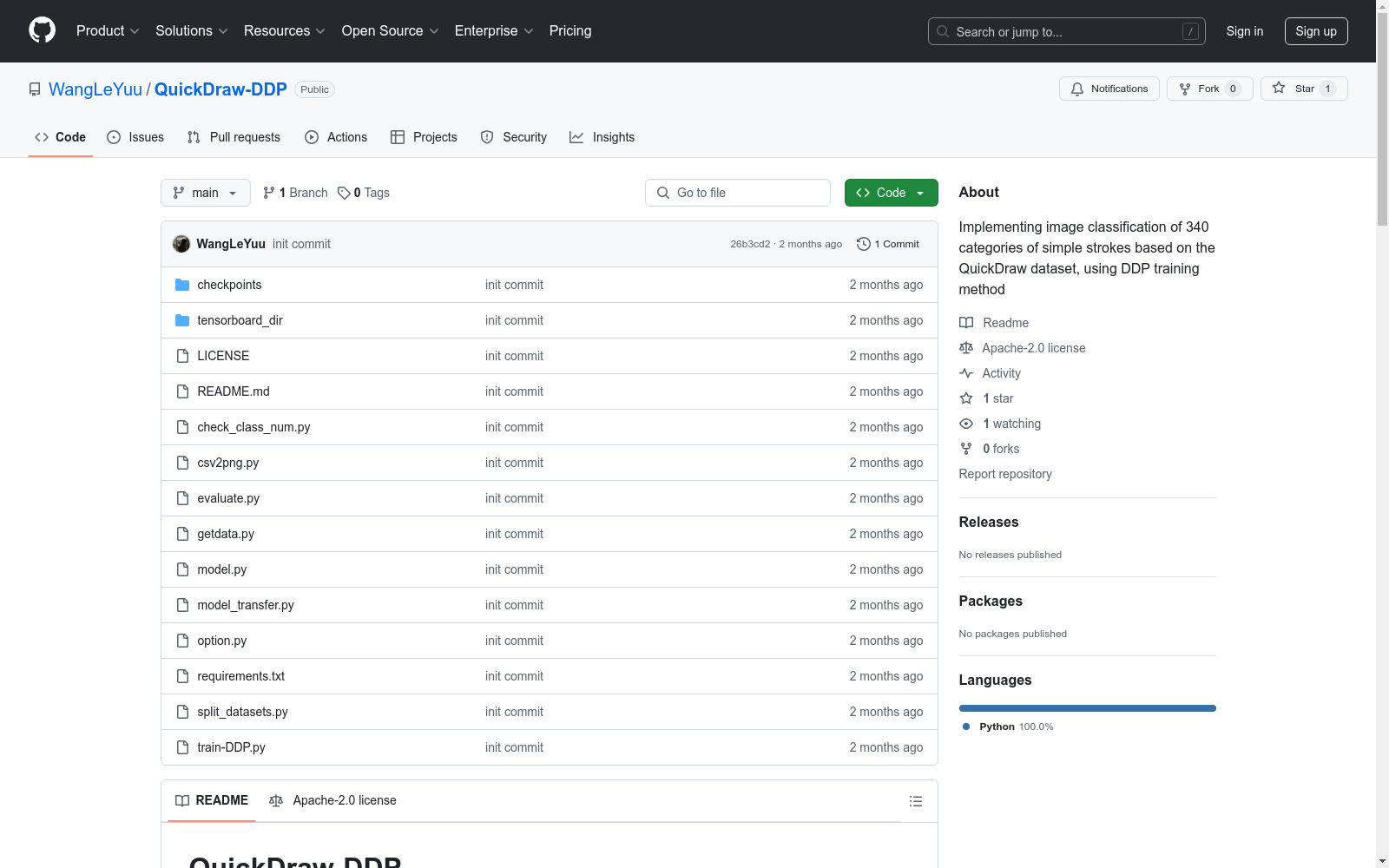Go to the GitHub homepage logo

[42, 30]
